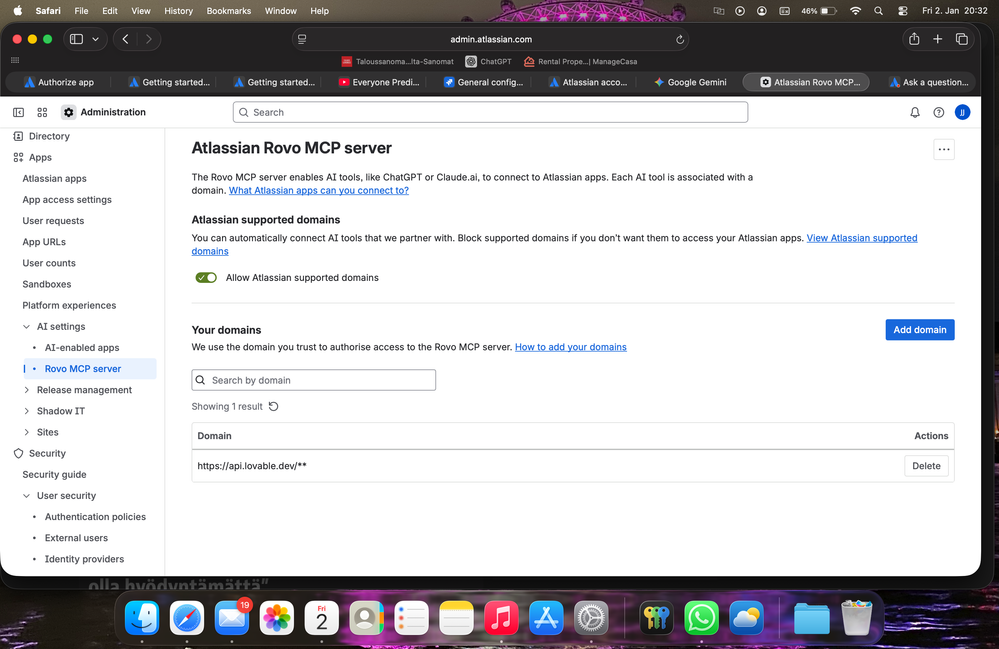The width and height of the screenshot is (999, 649).
Task: Click the https://api.lovable.dev/** domain cell
Action: click(x=252, y=466)
